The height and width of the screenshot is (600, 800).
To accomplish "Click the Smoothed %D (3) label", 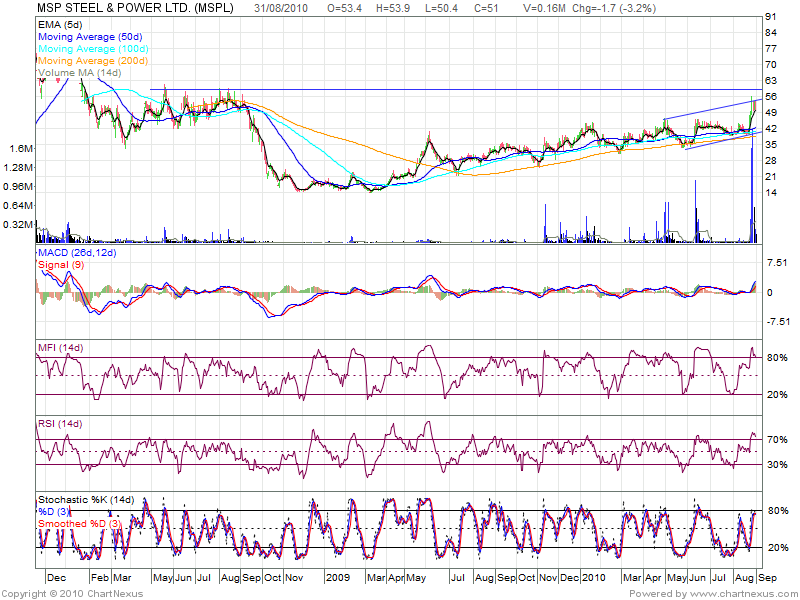I will click(x=80, y=523).
